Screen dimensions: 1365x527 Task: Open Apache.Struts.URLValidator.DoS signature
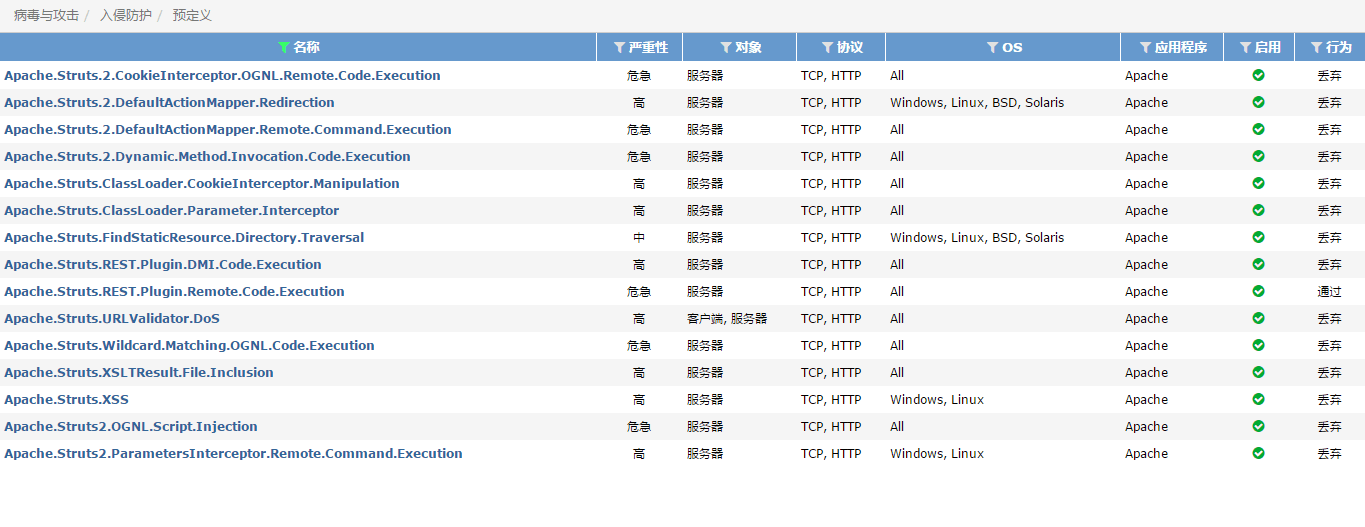pyautogui.click(x=112, y=318)
